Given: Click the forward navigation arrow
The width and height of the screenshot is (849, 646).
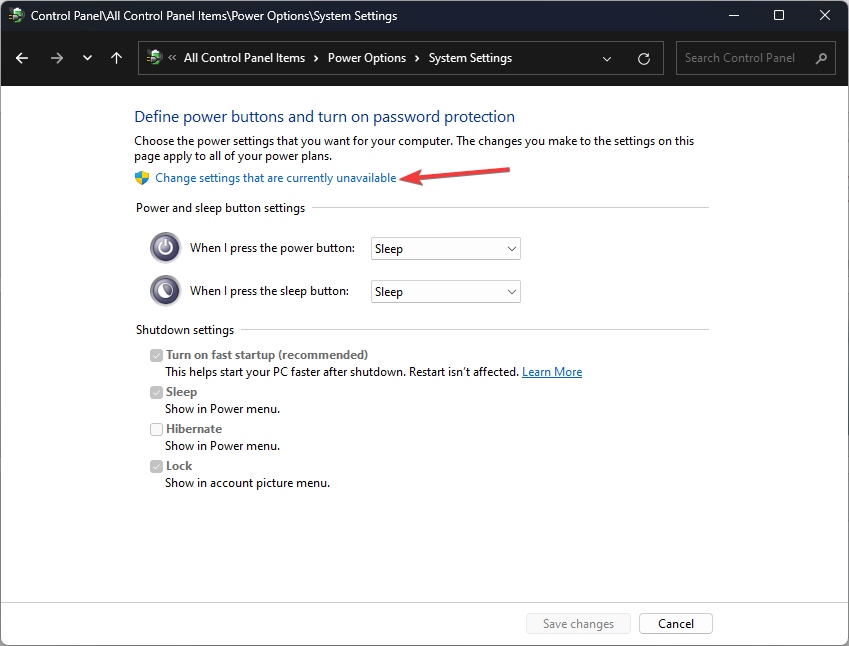Looking at the screenshot, I should click(x=57, y=58).
